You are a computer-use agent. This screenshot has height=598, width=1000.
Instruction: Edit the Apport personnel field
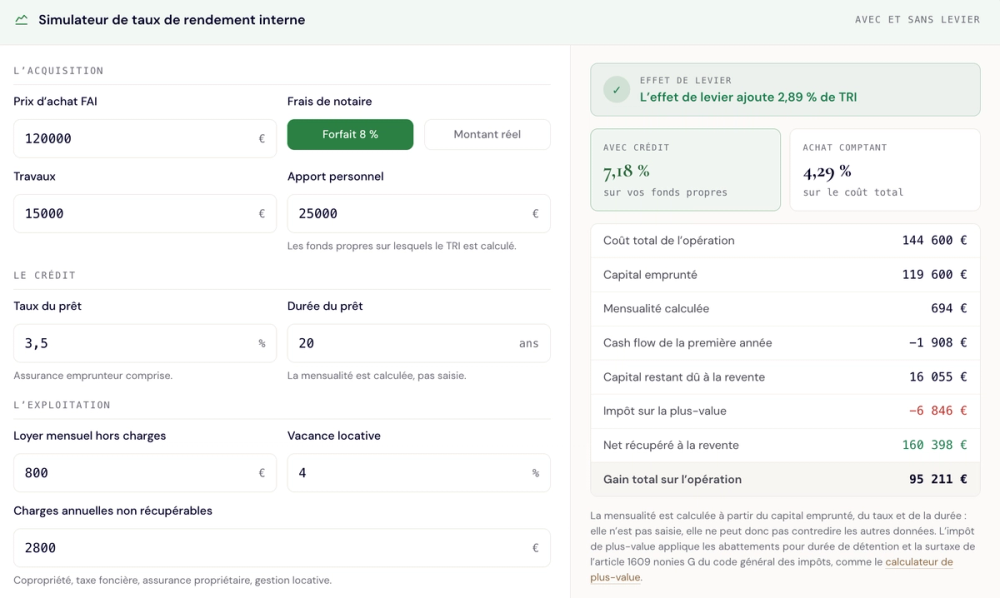[418, 214]
